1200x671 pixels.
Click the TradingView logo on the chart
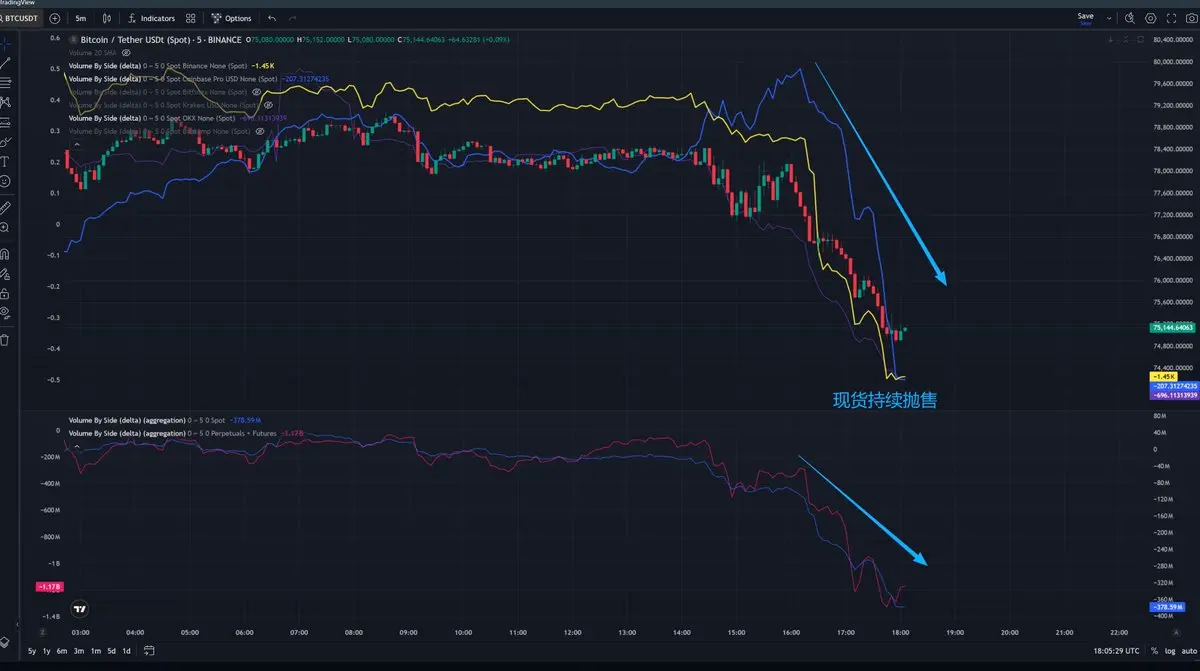[81, 608]
